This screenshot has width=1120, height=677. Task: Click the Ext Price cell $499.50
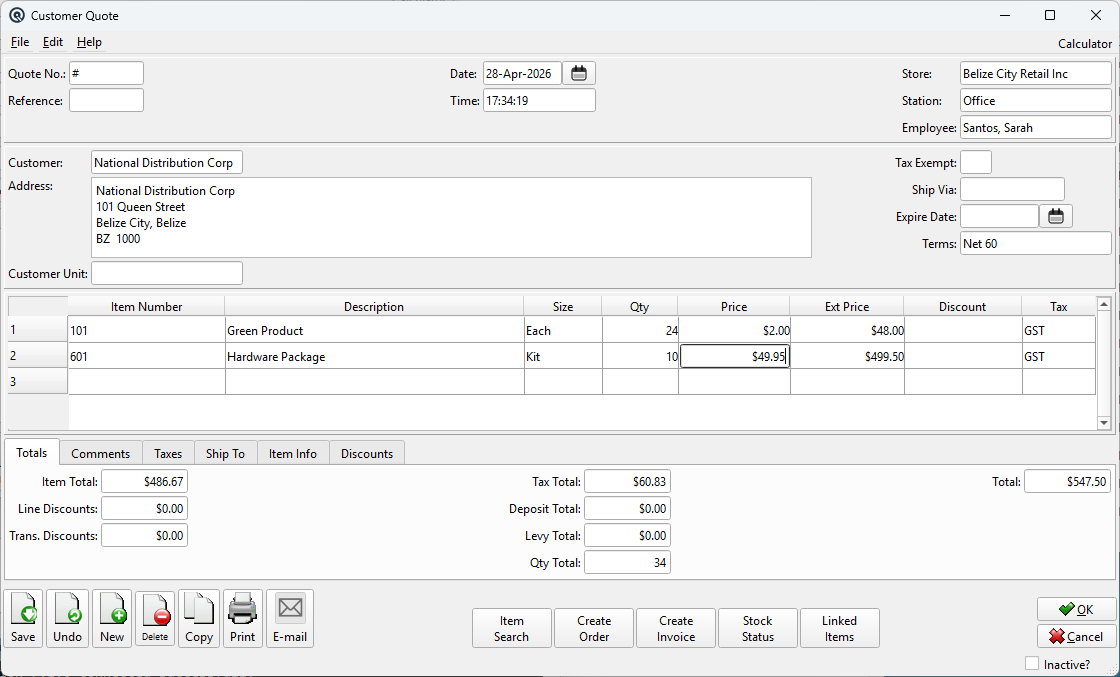pyautogui.click(x=847, y=356)
